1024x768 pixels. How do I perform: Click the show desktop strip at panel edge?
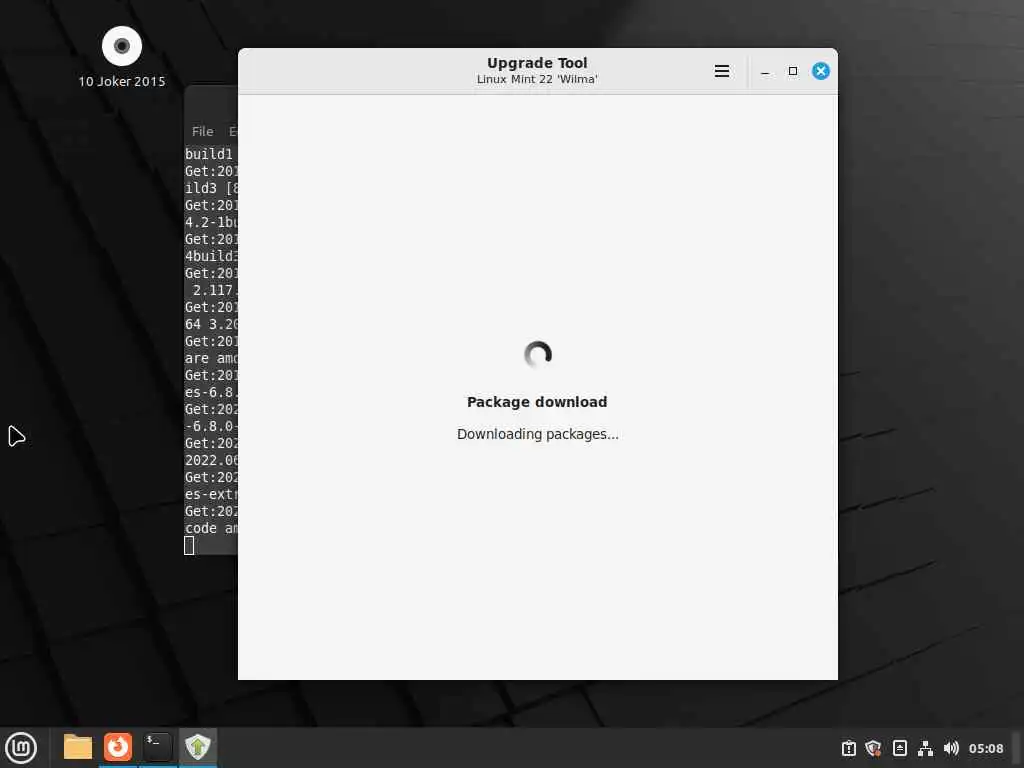tap(1017, 748)
